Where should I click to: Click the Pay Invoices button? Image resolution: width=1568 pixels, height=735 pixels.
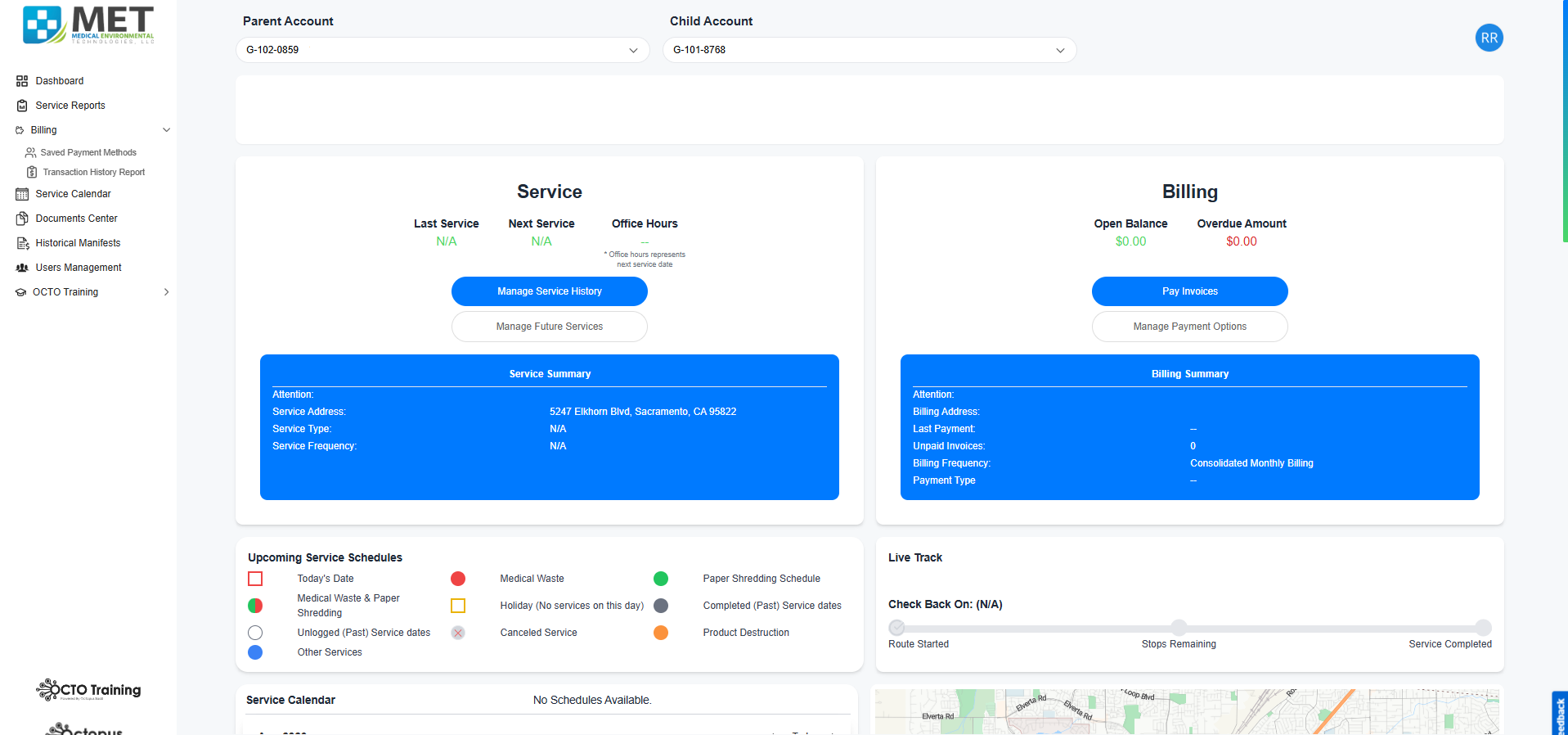click(1190, 291)
